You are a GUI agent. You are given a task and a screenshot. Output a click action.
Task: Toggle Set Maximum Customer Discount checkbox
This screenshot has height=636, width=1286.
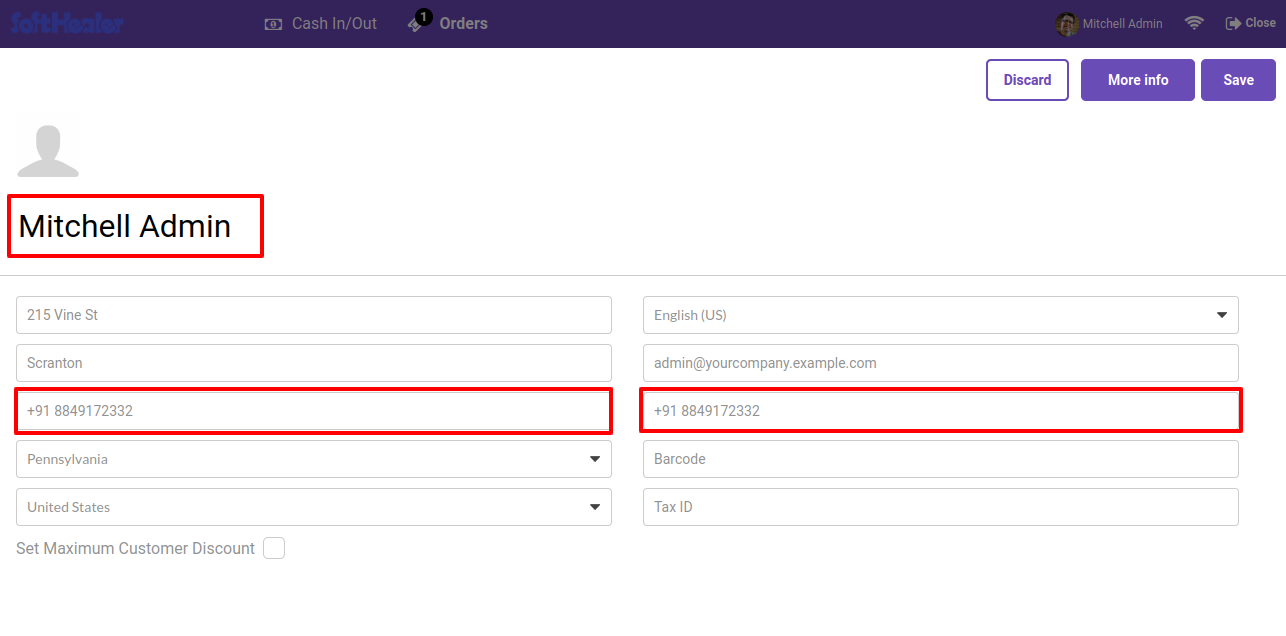274,548
